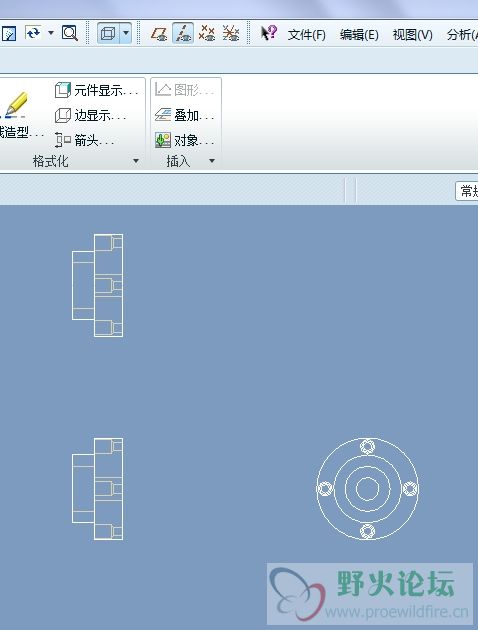This screenshot has height=630, width=478.
Task: Open the 视图(V) menu
Action: pyautogui.click(x=413, y=35)
